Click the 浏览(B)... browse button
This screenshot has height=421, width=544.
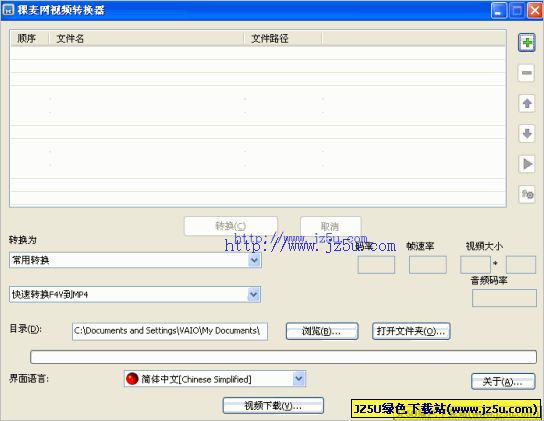coord(322,331)
